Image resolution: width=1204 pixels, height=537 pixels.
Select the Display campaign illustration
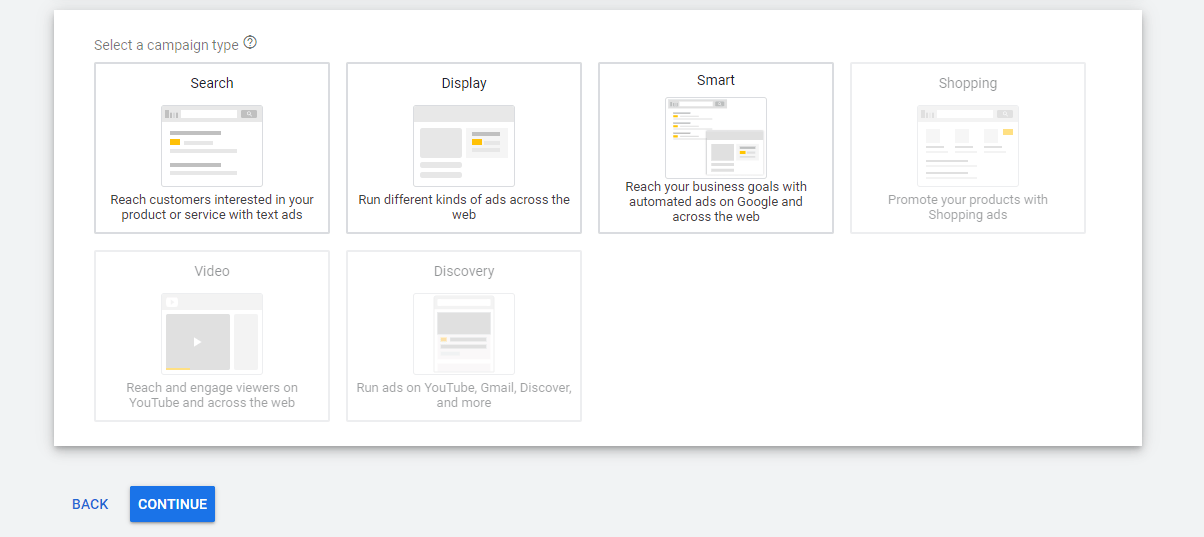(x=464, y=146)
